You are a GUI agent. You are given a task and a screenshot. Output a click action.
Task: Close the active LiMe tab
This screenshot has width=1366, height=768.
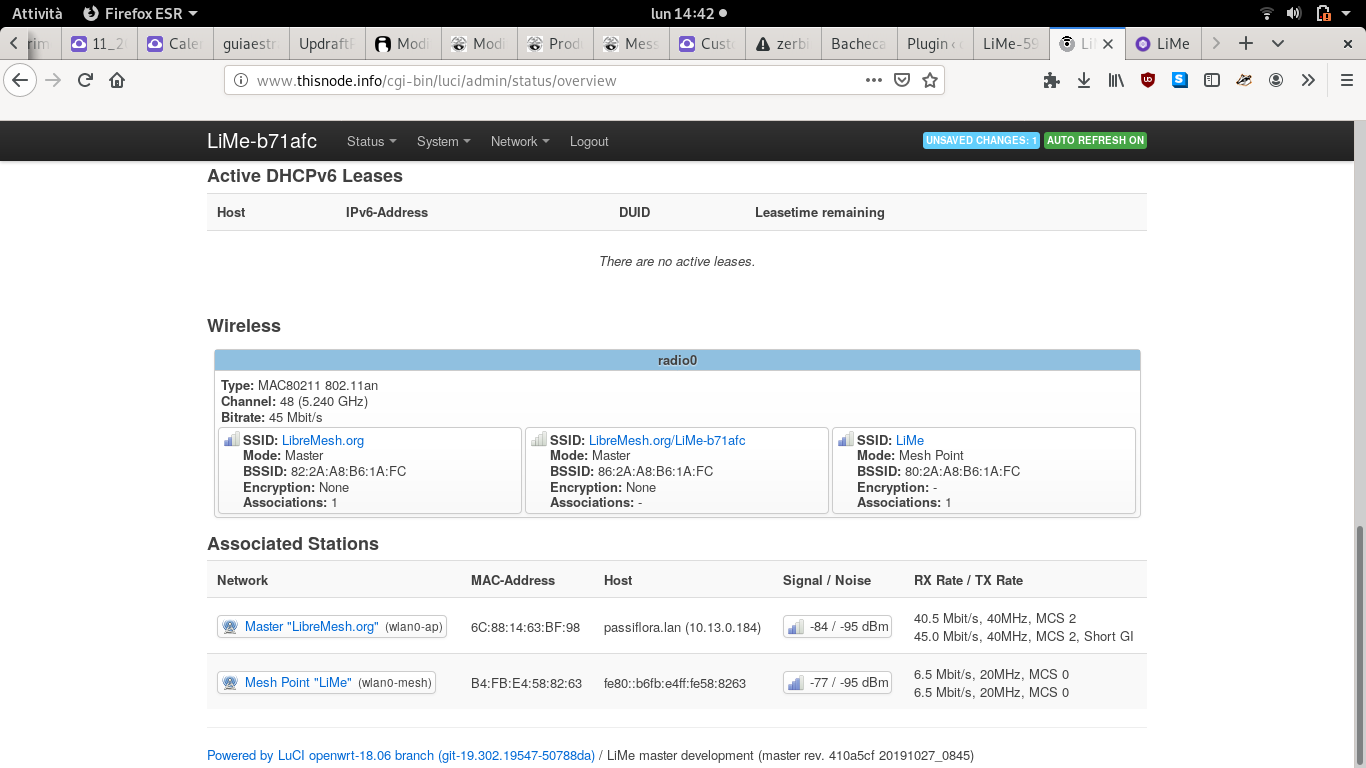click(1107, 44)
